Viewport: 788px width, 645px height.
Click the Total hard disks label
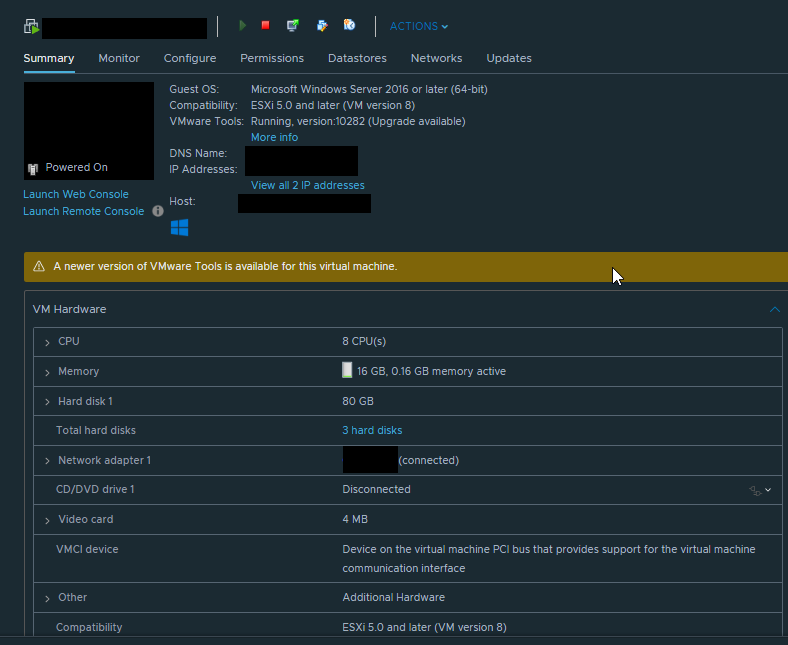click(95, 430)
